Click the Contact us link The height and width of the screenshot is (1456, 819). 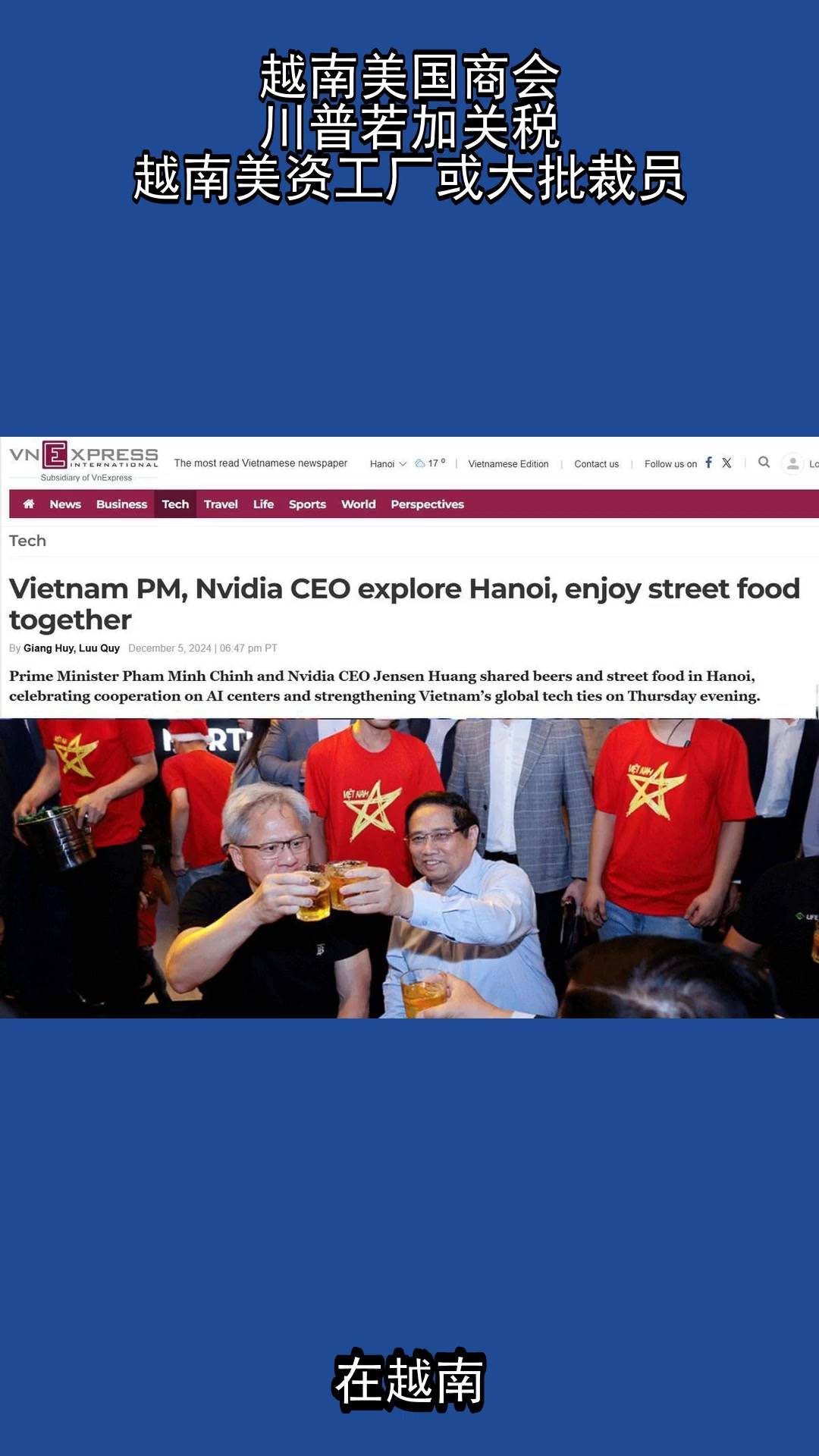pos(596,464)
